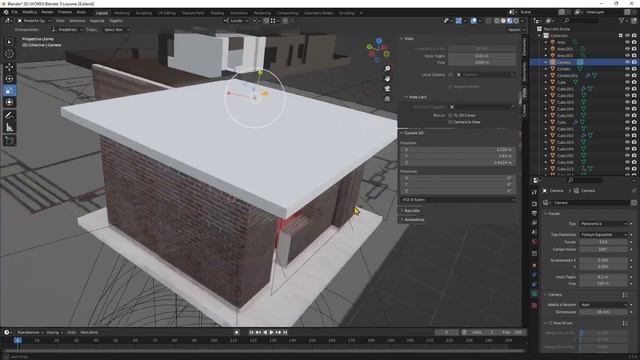Disable render for Cilindro in outliner
Screen dimensions: 640x360
[634, 69]
